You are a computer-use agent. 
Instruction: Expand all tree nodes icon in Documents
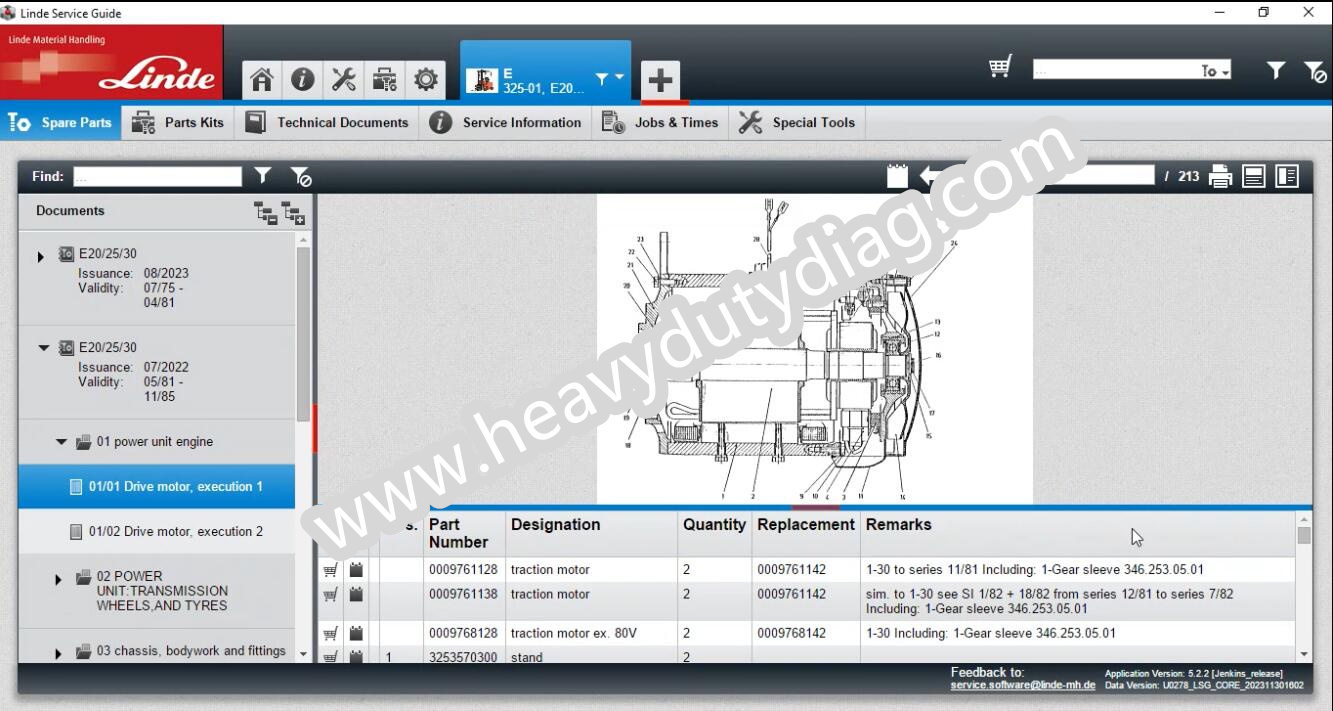(x=293, y=212)
